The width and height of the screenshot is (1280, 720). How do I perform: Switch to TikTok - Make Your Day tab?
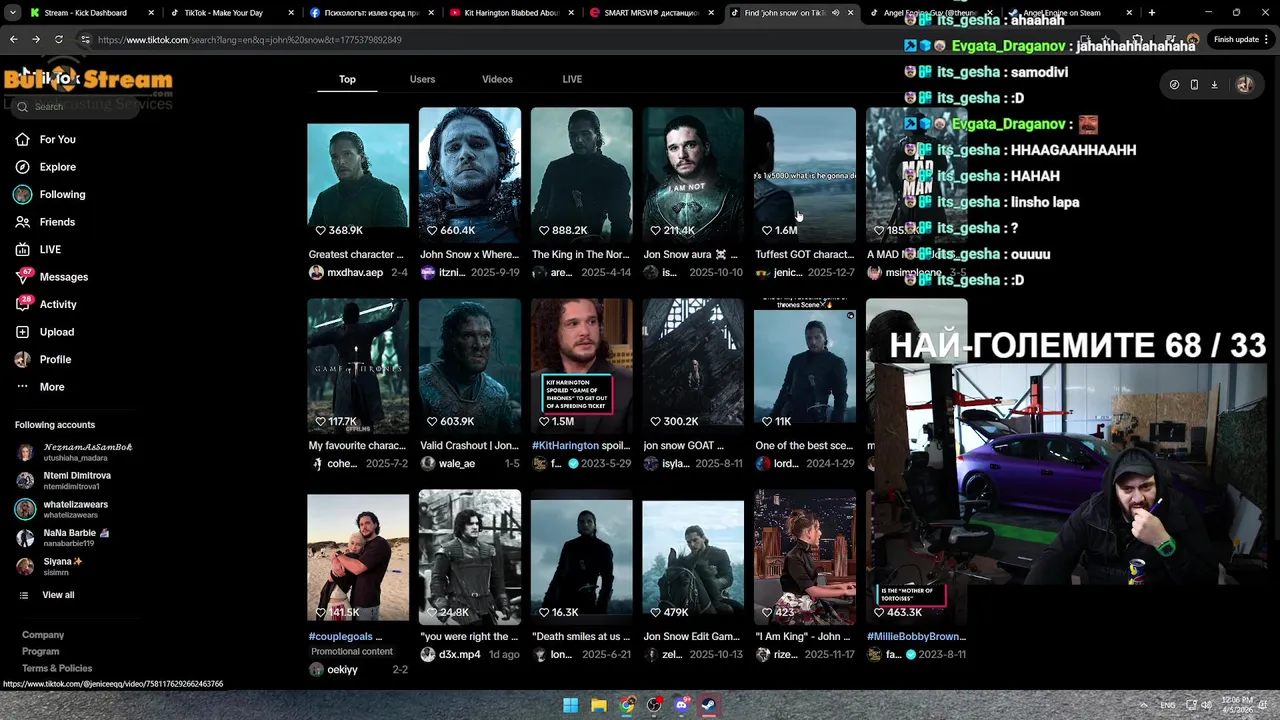(x=230, y=13)
